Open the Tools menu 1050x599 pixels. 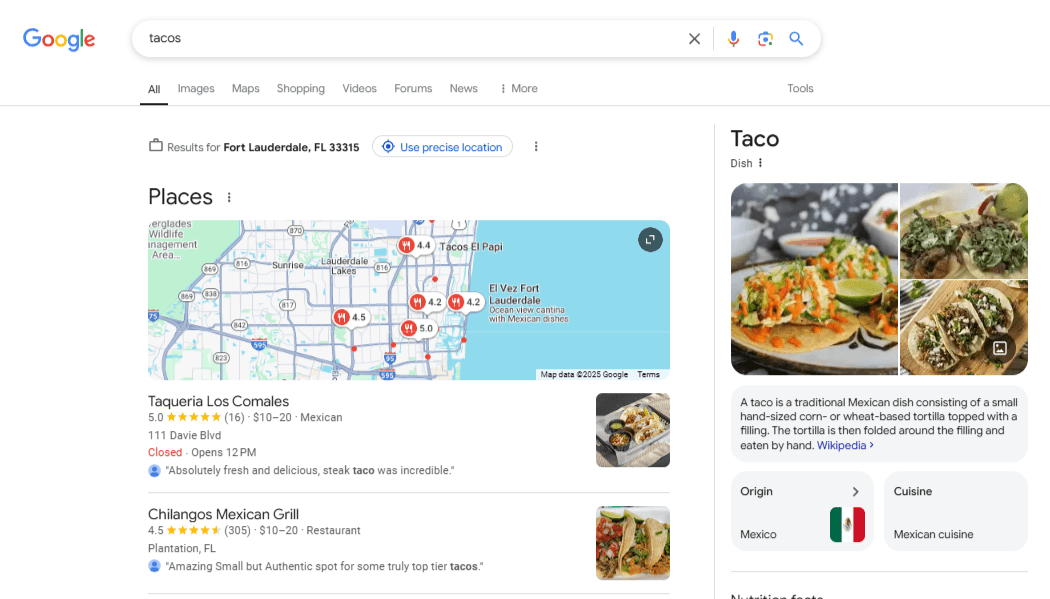[x=800, y=88]
